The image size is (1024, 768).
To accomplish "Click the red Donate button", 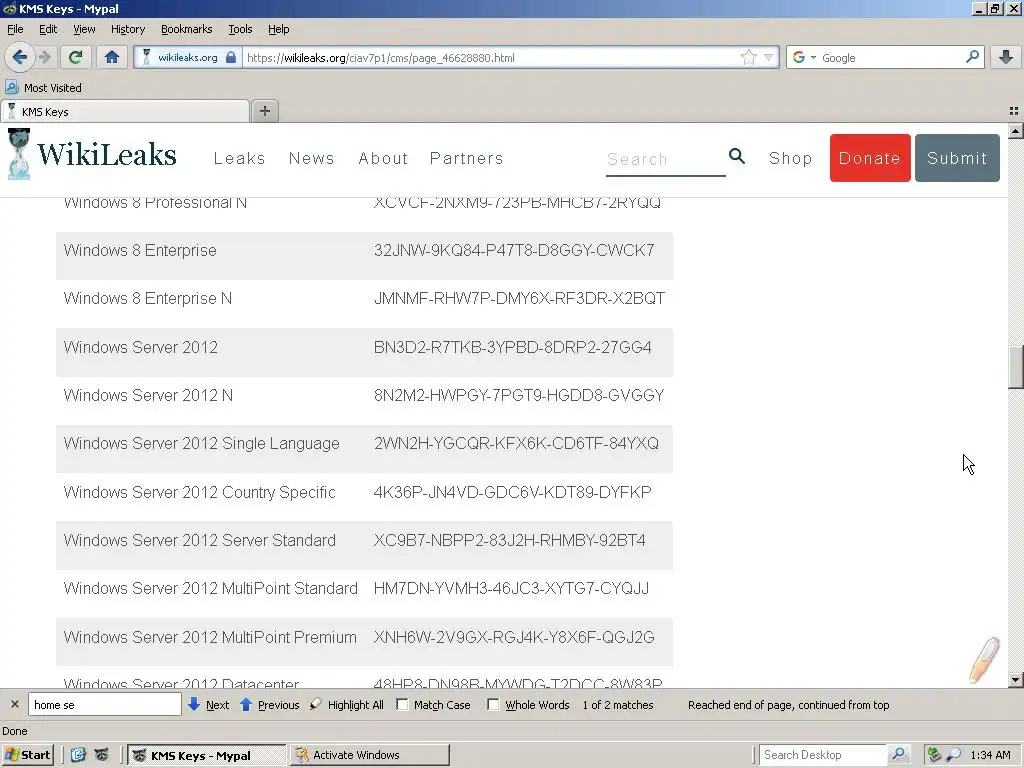I will pyautogui.click(x=870, y=158).
